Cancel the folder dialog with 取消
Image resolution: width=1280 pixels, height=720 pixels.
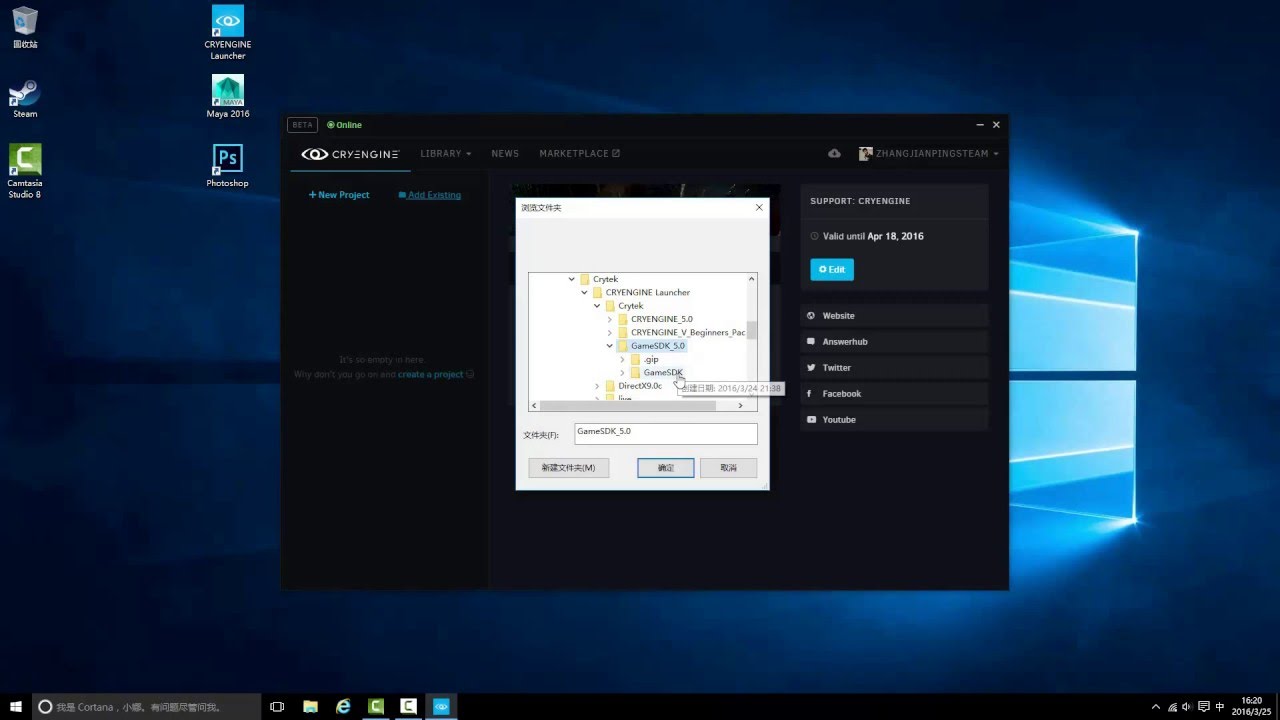point(728,468)
